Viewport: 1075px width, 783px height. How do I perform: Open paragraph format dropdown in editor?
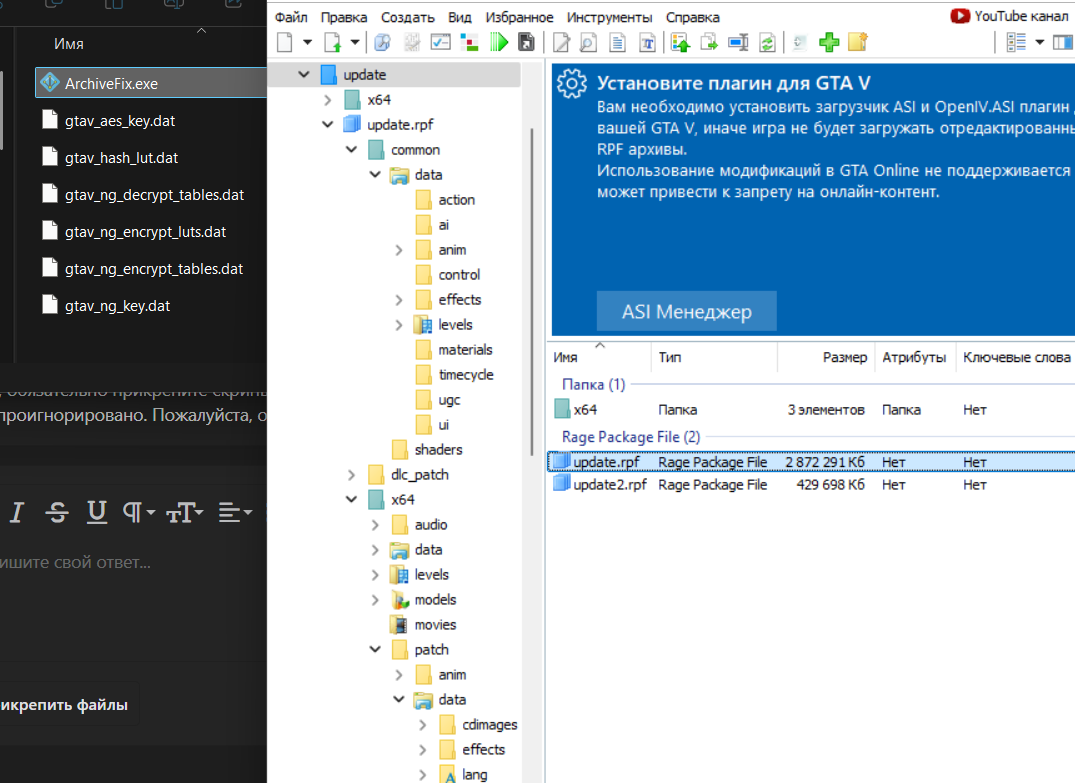click(139, 512)
